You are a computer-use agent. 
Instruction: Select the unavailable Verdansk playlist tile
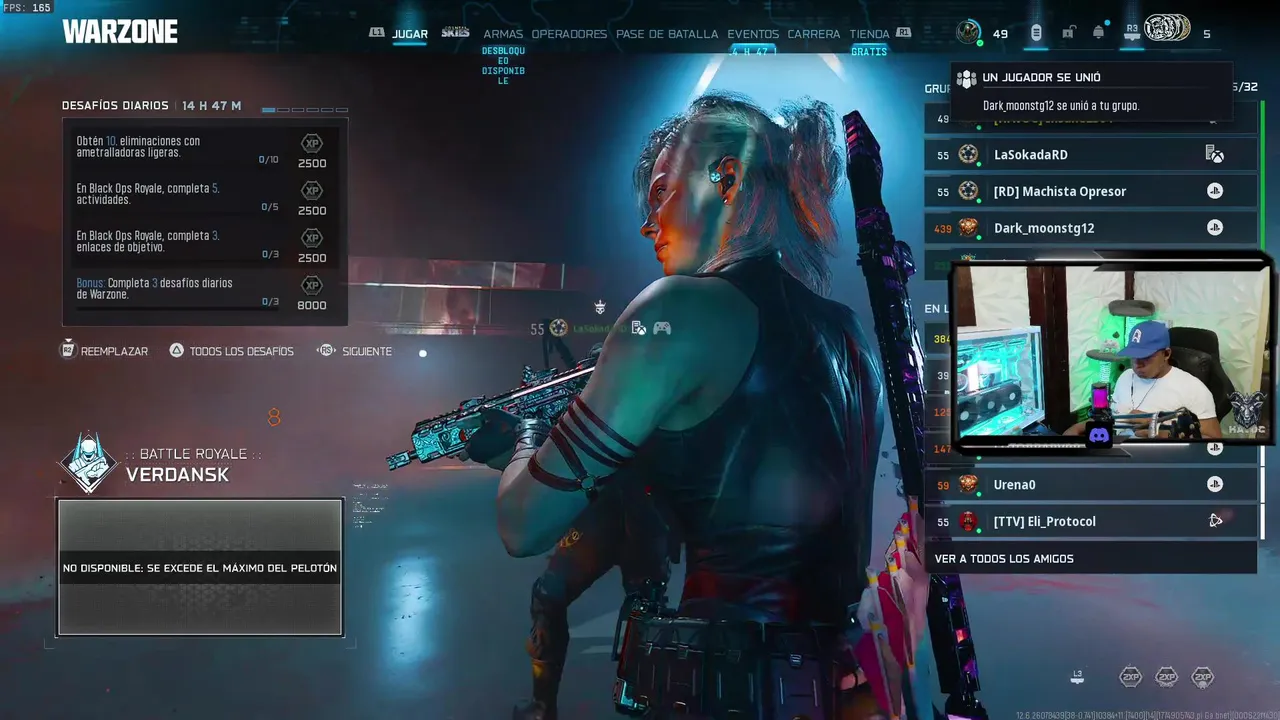pos(200,567)
